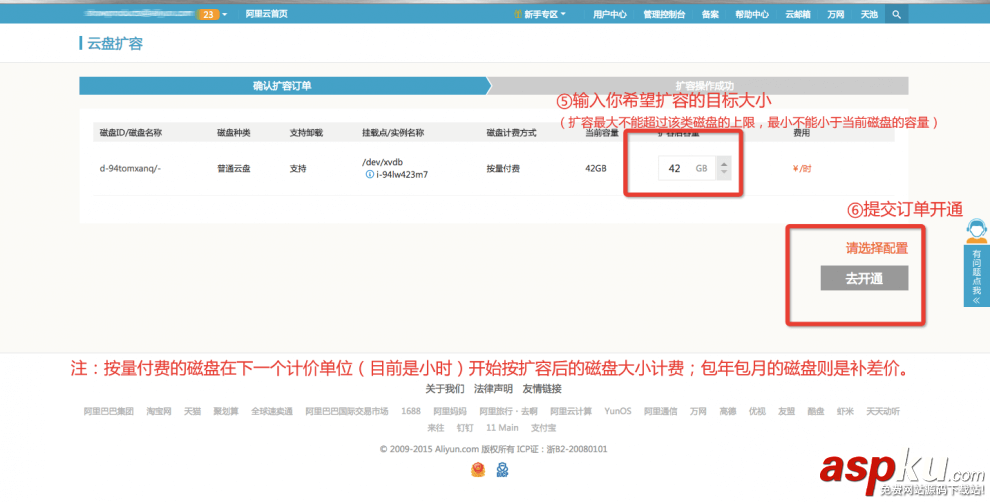990x502 pixels.
Task: Select the 确认扩容订单 step tab
Action: point(282,86)
